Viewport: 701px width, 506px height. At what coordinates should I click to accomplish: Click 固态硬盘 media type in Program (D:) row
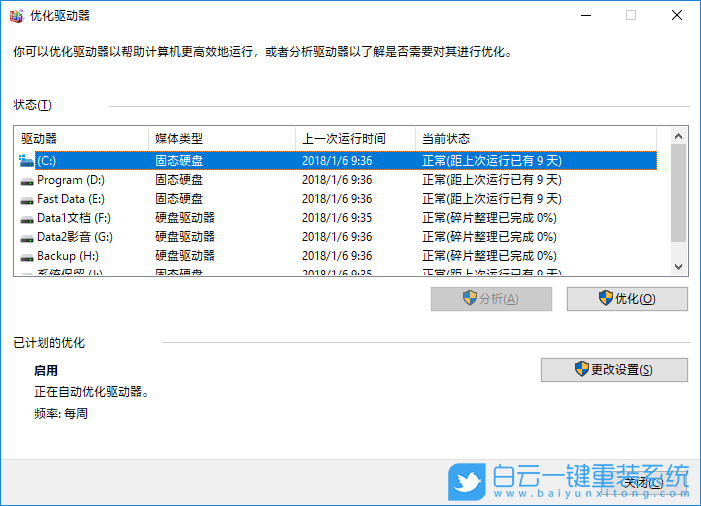179,180
